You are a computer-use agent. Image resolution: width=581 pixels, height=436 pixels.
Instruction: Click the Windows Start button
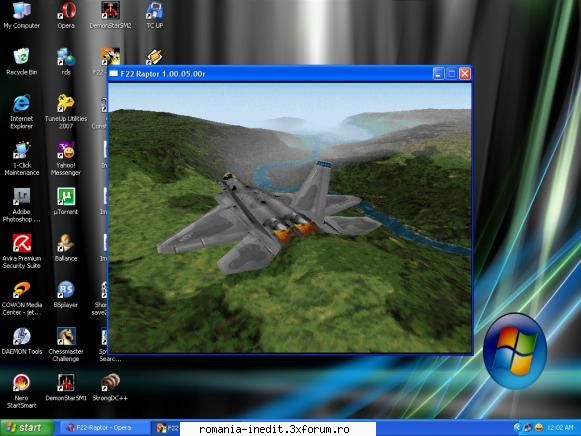[x=27, y=428]
